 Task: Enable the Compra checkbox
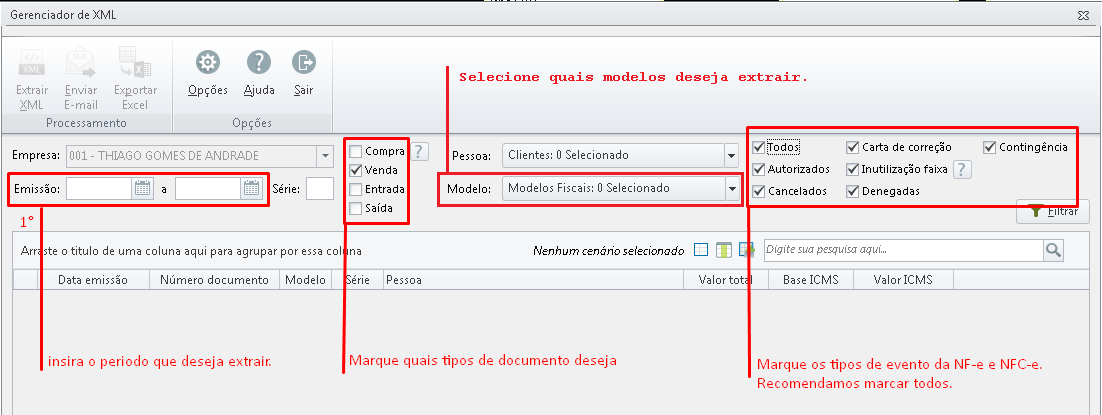(356, 151)
